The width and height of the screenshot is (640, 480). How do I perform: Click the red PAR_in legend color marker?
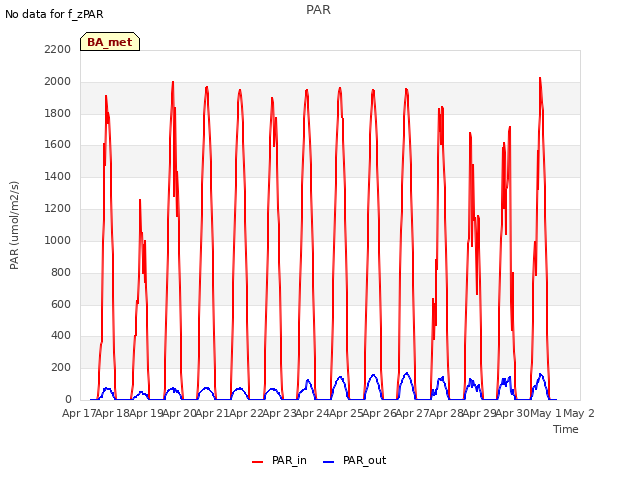[x=258, y=462]
